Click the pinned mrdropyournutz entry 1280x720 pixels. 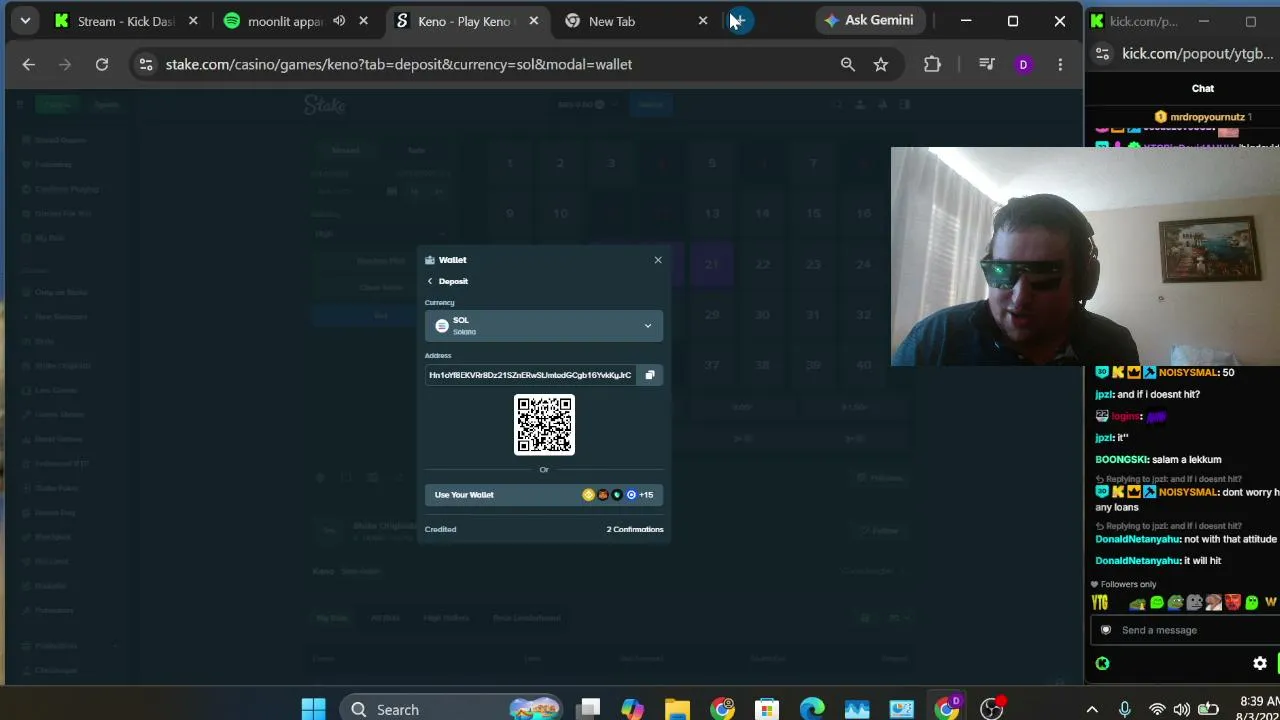(1203, 117)
